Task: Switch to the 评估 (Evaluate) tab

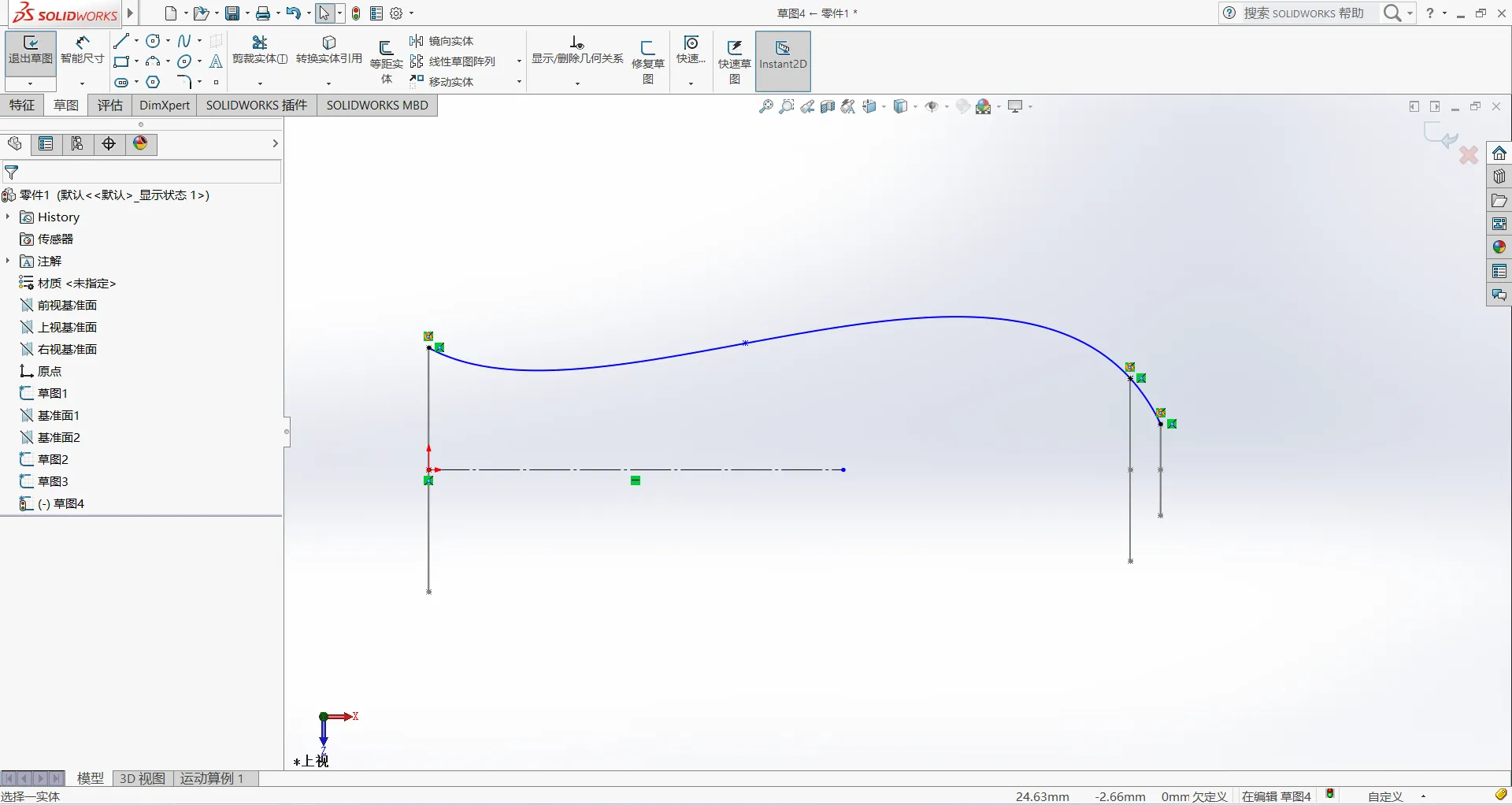Action: pos(110,105)
